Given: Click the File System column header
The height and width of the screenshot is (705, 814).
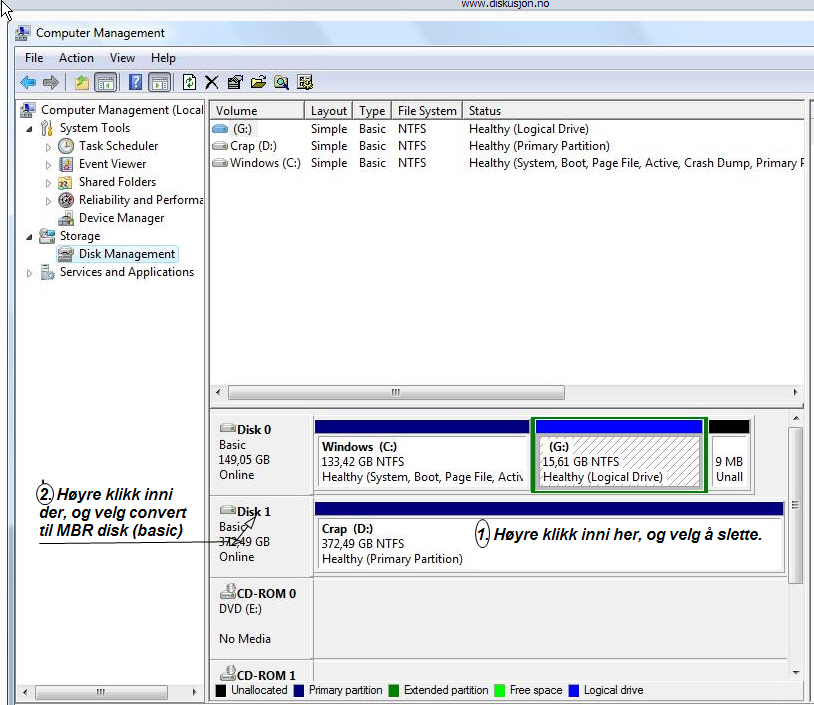Looking at the screenshot, I should click(x=427, y=111).
